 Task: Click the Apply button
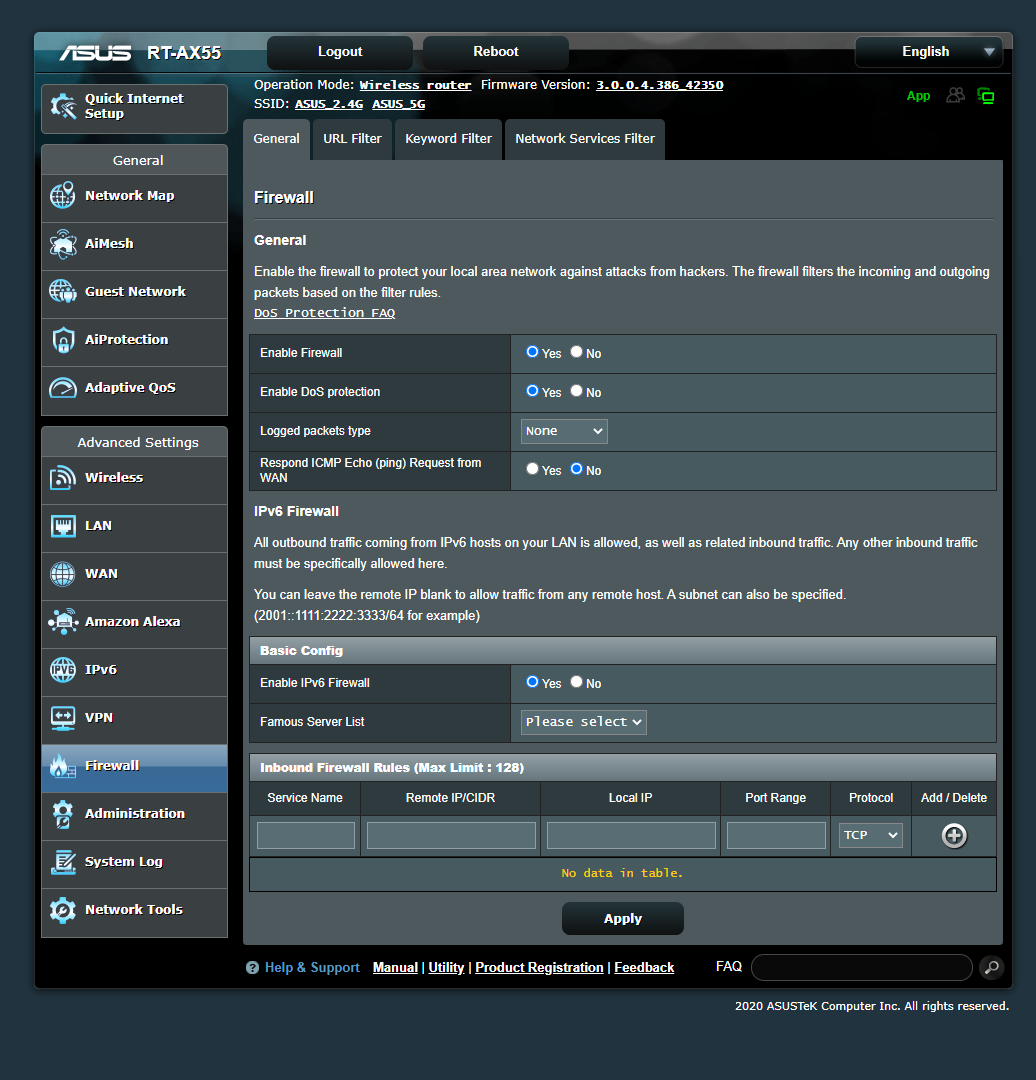pos(623,919)
